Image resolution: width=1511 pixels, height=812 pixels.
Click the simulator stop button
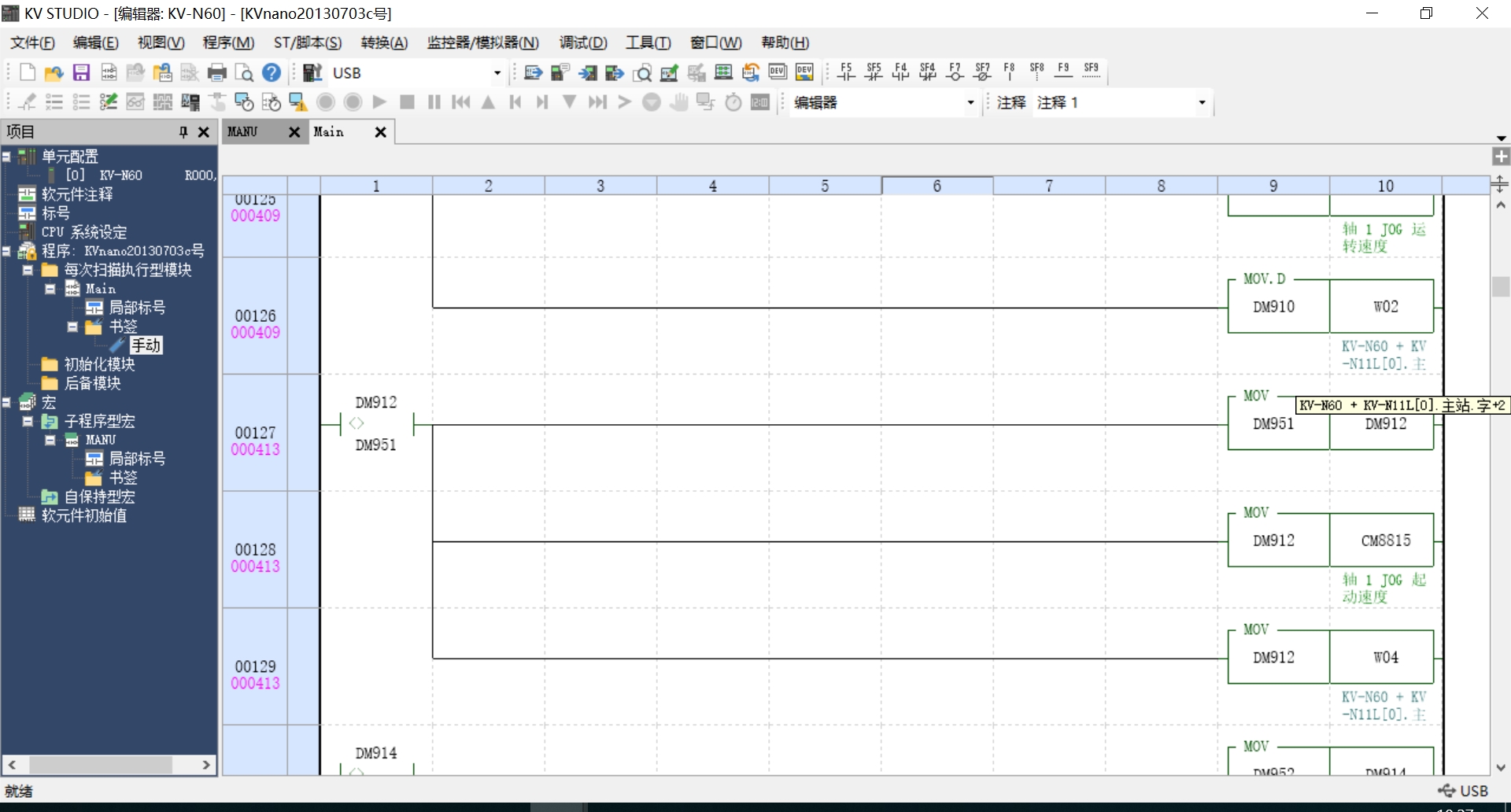click(x=407, y=102)
